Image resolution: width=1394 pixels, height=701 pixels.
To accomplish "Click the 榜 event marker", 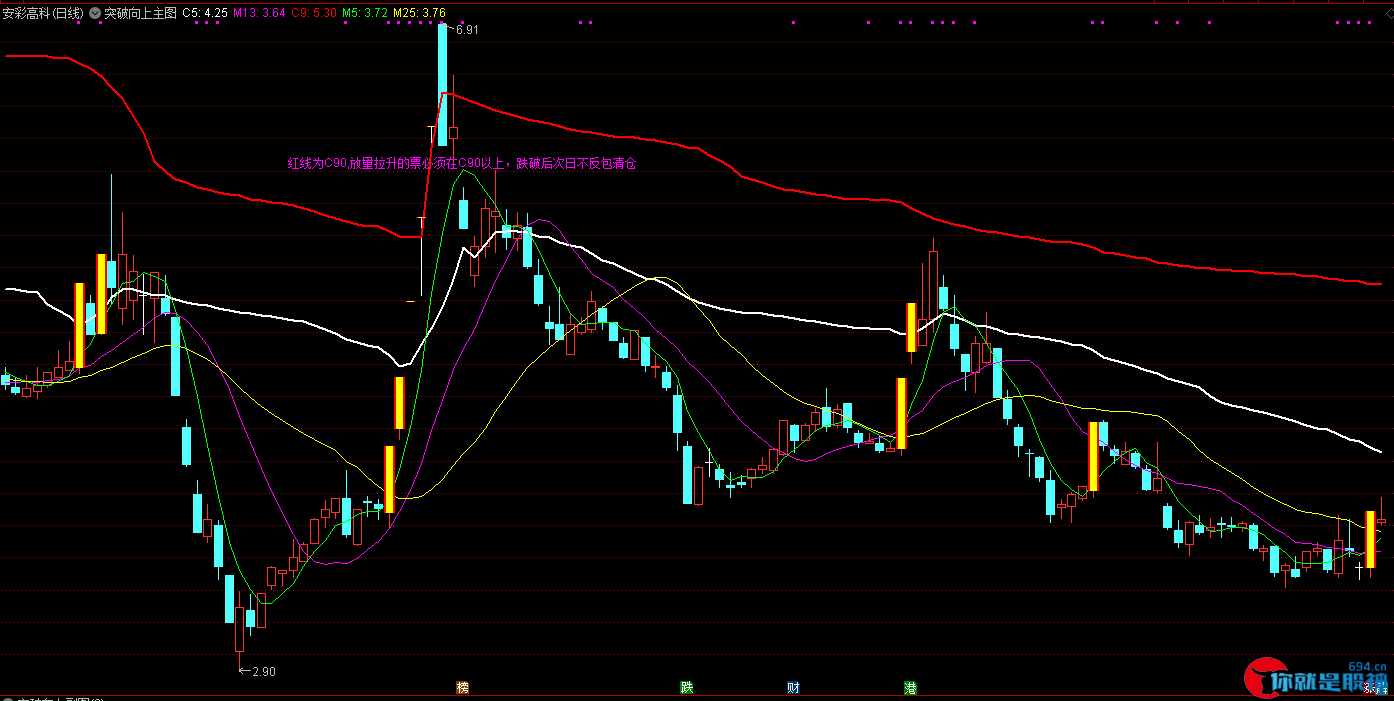I will (462, 688).
